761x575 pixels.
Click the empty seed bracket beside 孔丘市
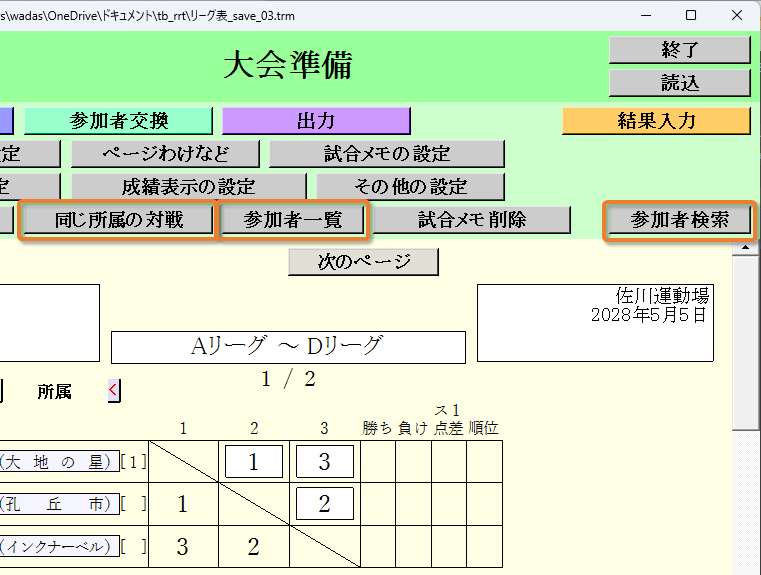pos(133,504)
